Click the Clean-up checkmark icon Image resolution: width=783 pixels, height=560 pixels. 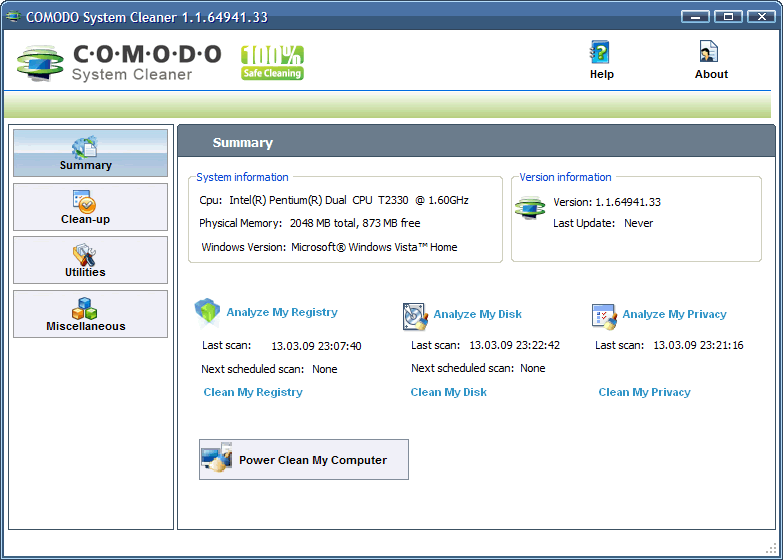(84, 201)
